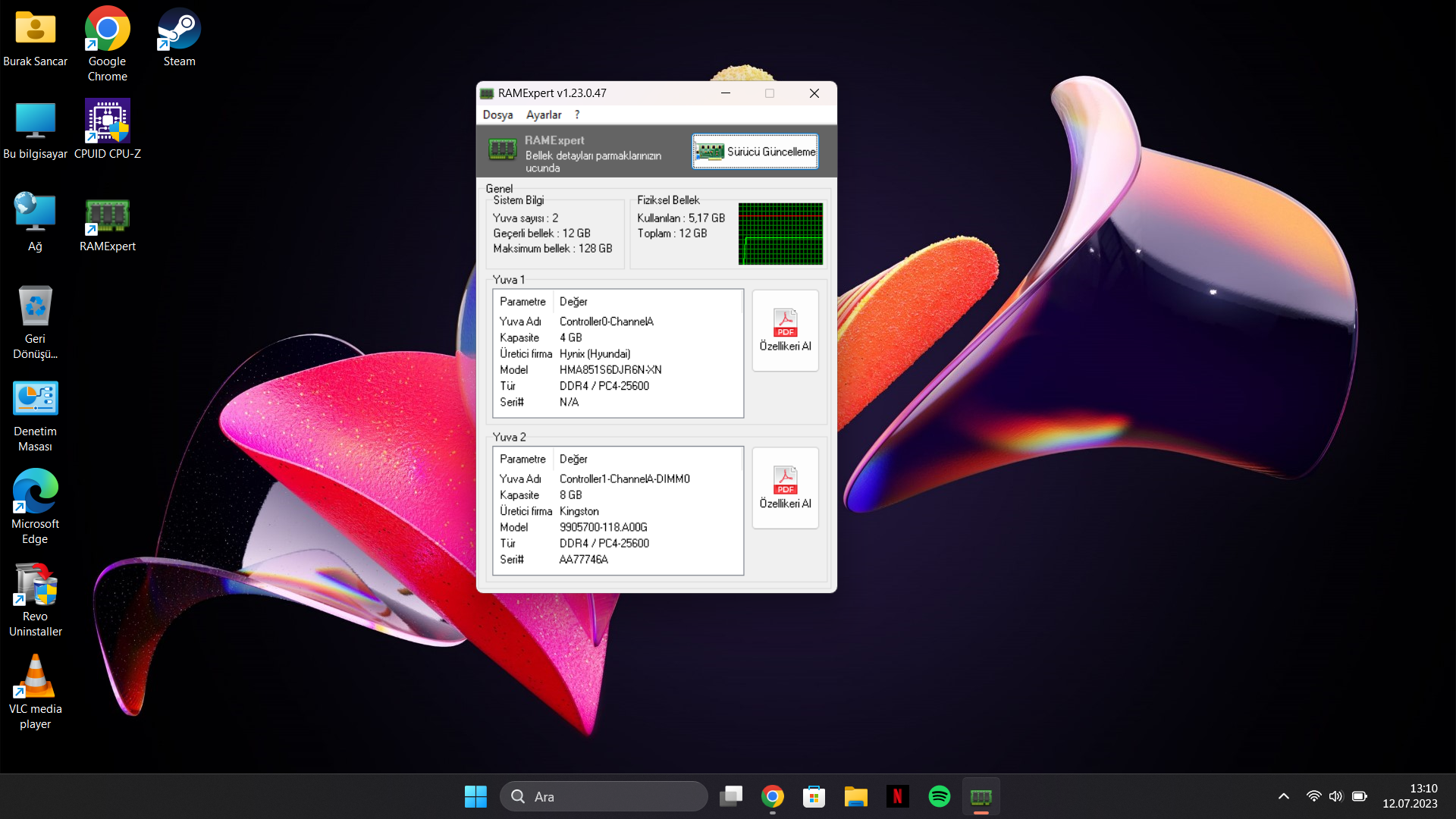Click the physical memory usage graph
Image resolution: width=1456 pixels, height=819 pixels.
pos(780,234)
